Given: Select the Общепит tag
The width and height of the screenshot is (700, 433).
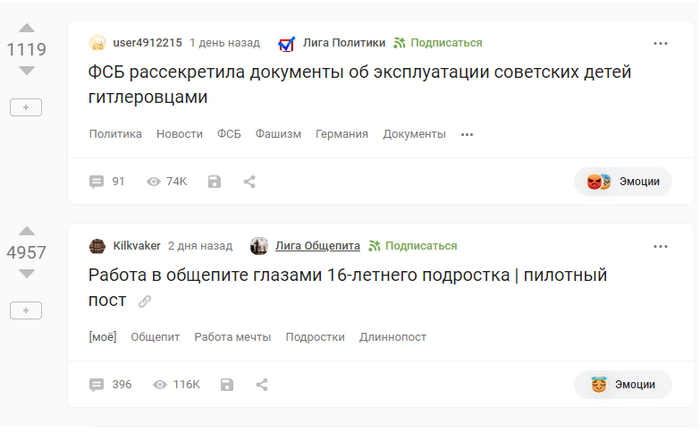Looking at the screenshot, I should (155, 337).
